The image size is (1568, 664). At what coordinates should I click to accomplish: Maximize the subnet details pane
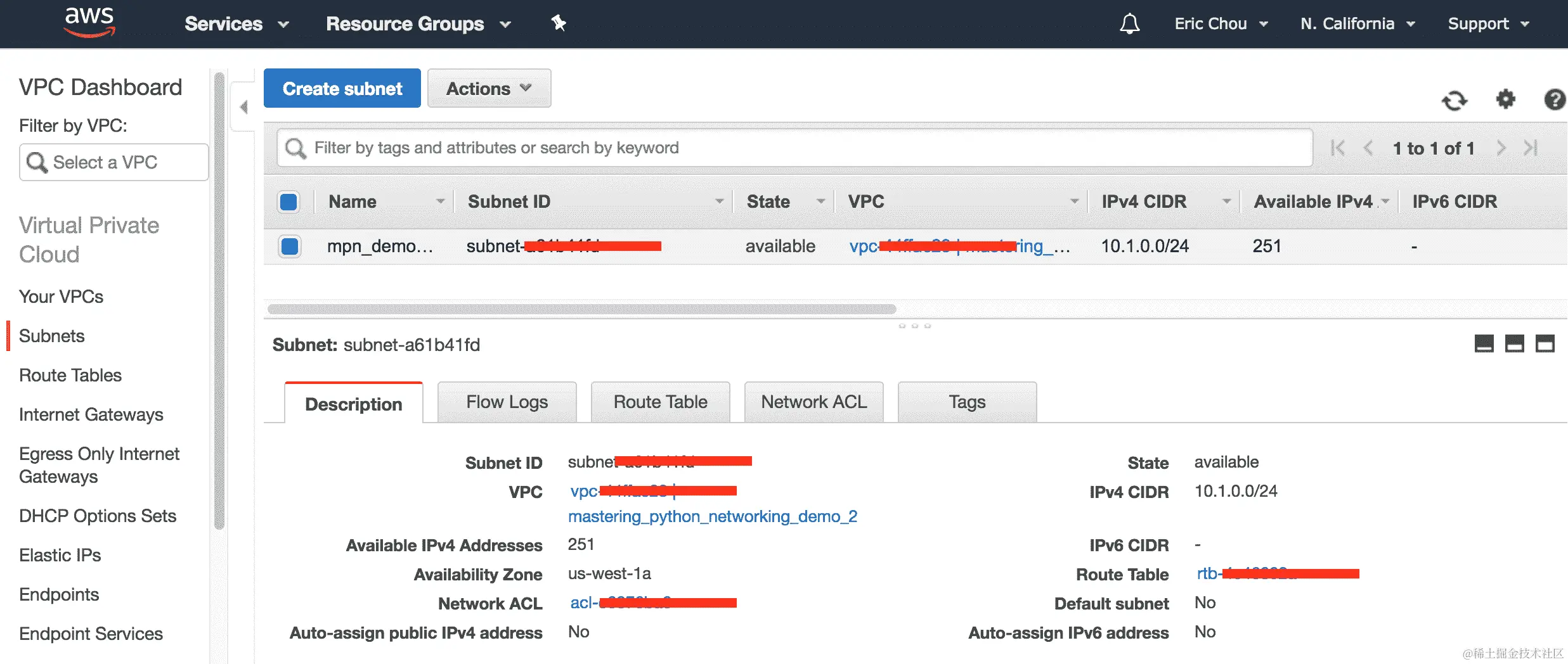click(x=1545, y=344)
